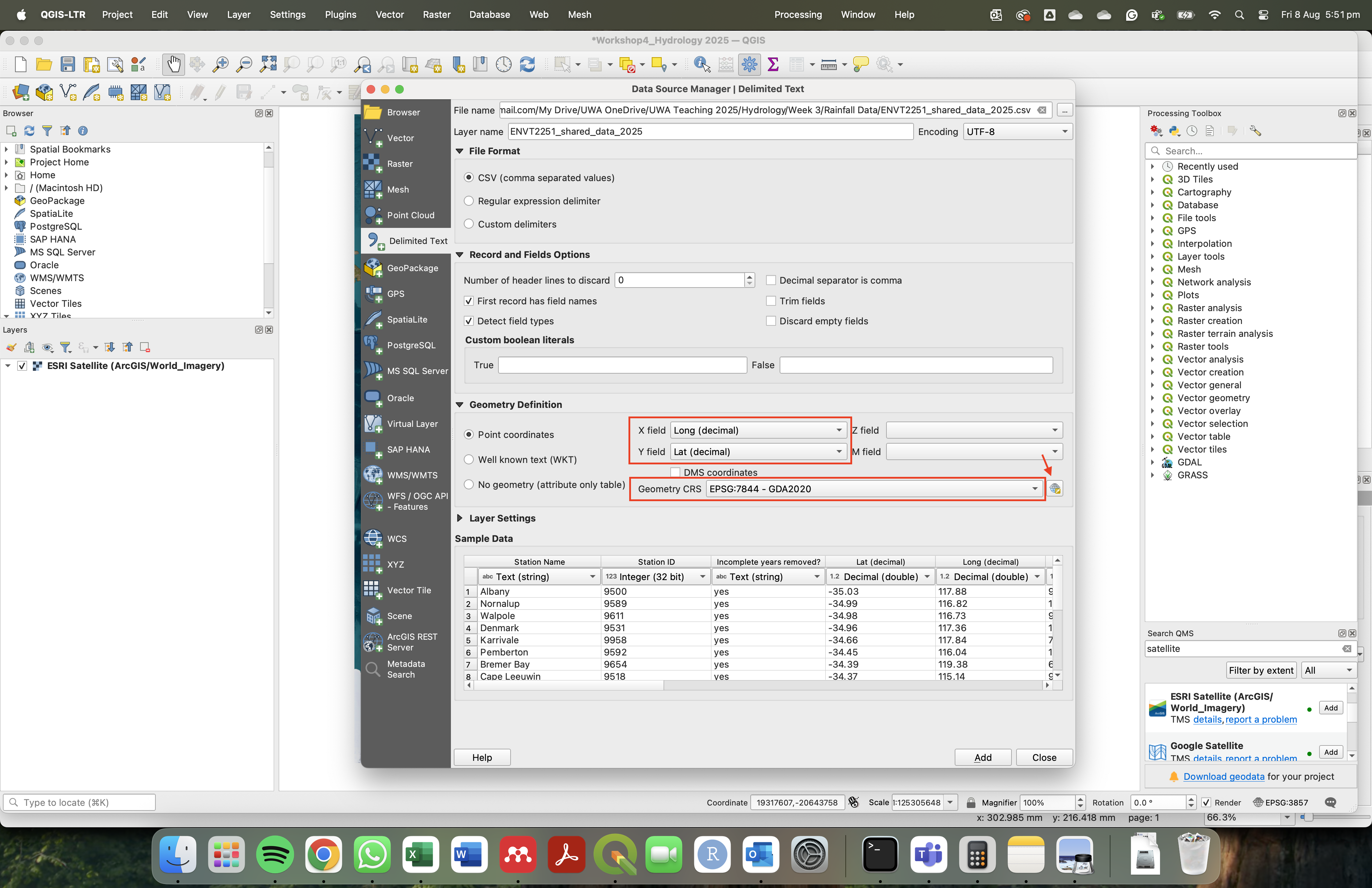The image size is (1372, 888).
Task: Switch to the Vector source tab
Action: 406,138
